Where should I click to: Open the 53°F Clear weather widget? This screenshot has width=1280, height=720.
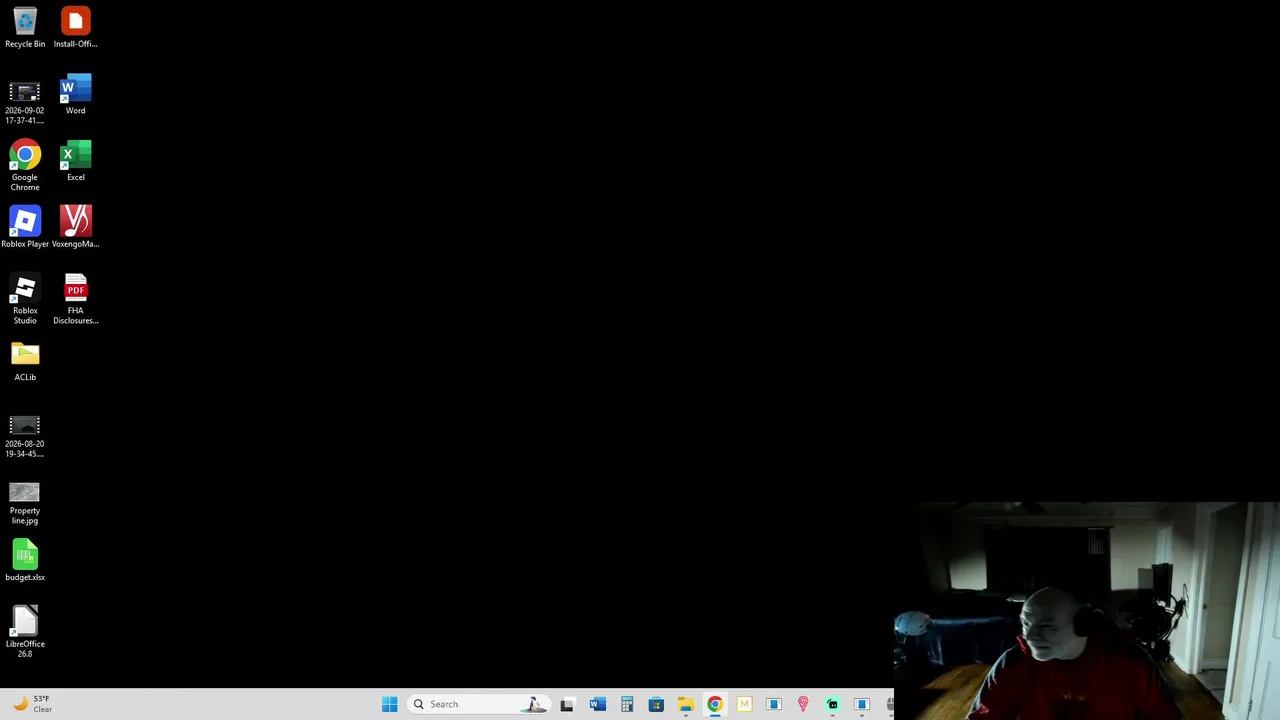coord(32,704)
